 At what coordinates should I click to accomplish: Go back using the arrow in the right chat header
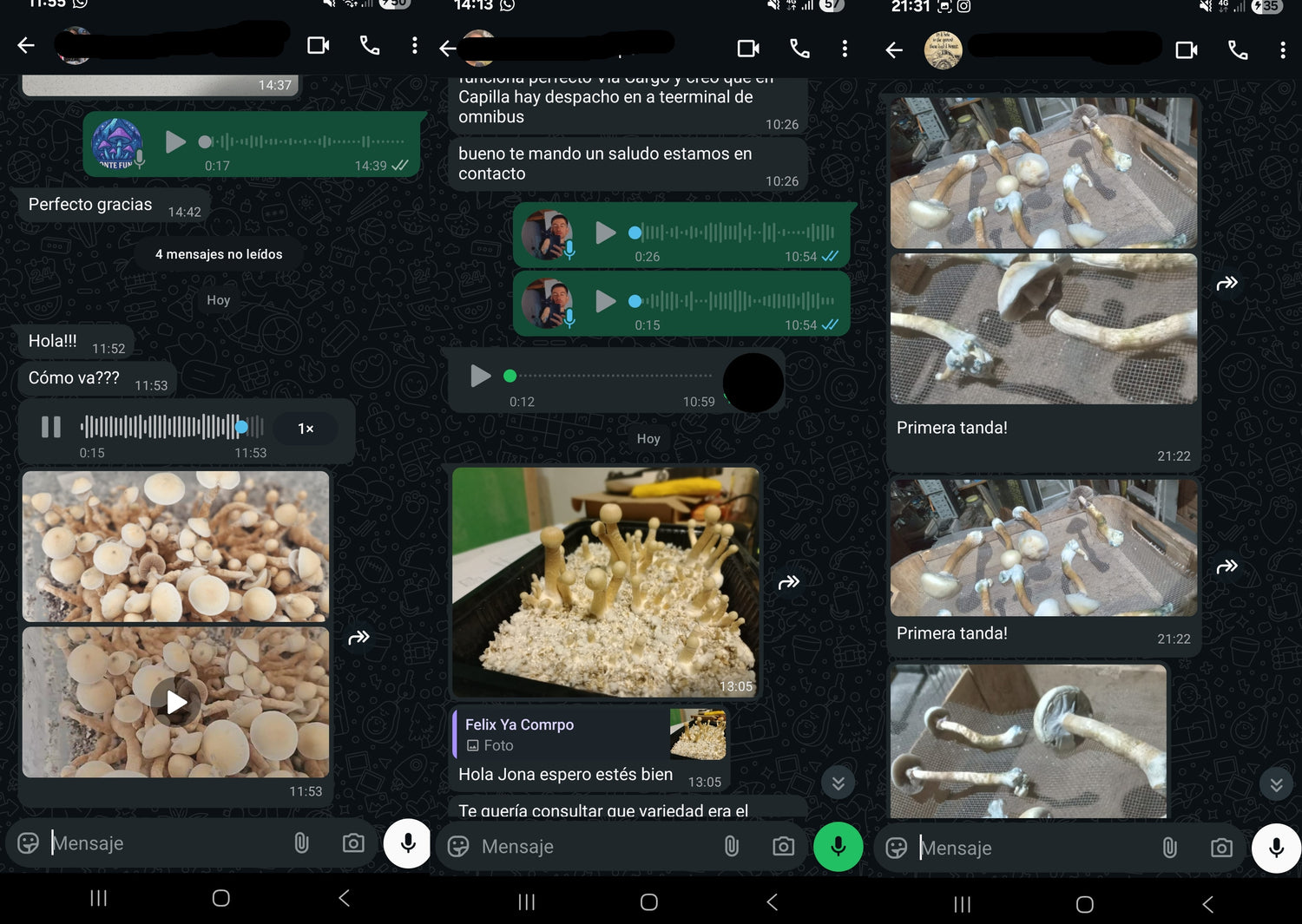click(x=894, y=49)
